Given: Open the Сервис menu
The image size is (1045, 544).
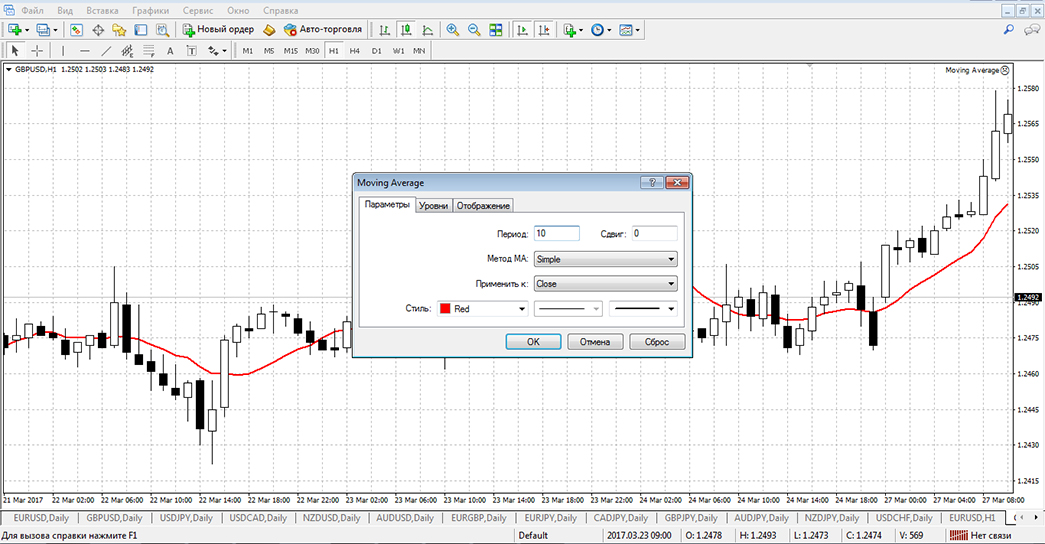Looking at the screenshot, I should (198, 10).
